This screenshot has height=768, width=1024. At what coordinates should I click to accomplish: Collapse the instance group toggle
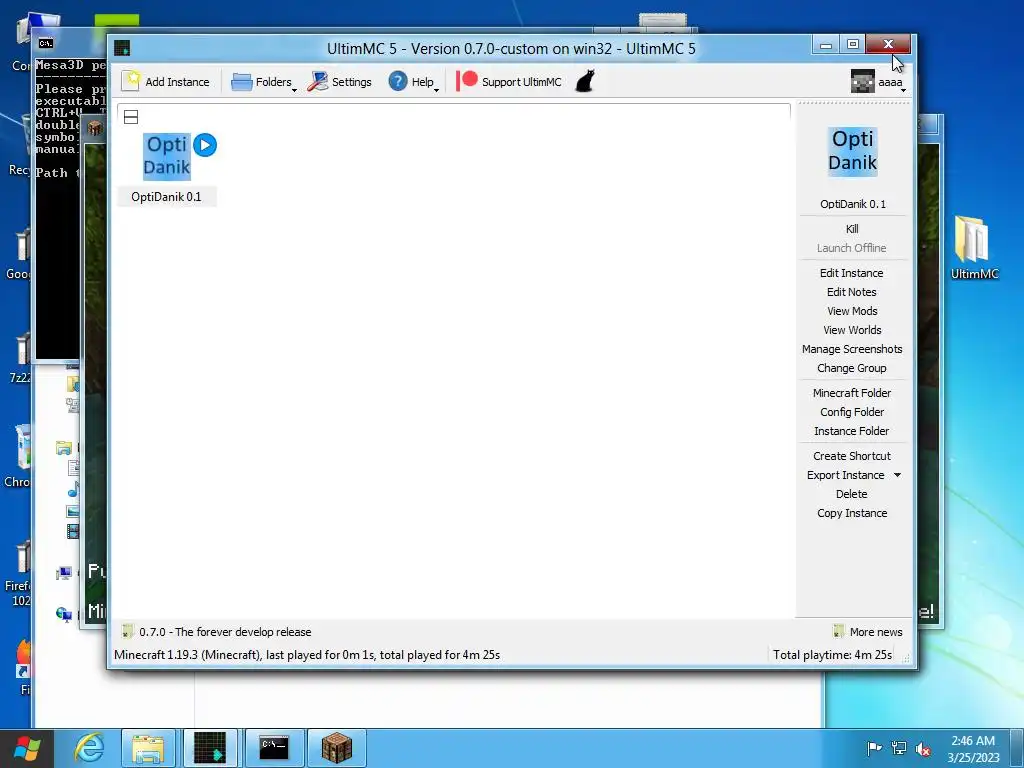pyautogui.click(x=131, y=117)
